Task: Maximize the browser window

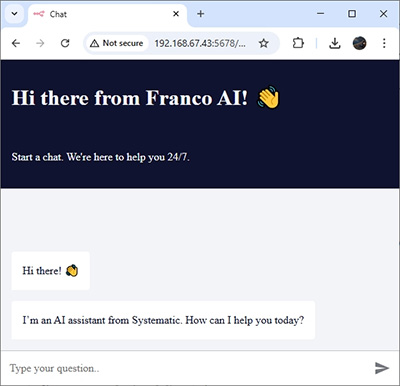Action: [x=352, y=14]
